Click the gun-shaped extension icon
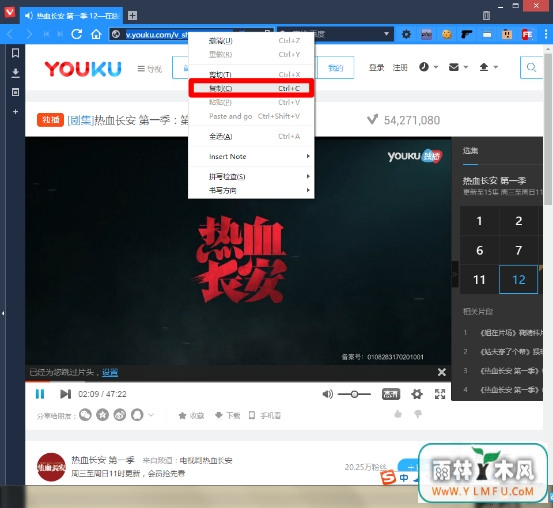 (467, 34)
